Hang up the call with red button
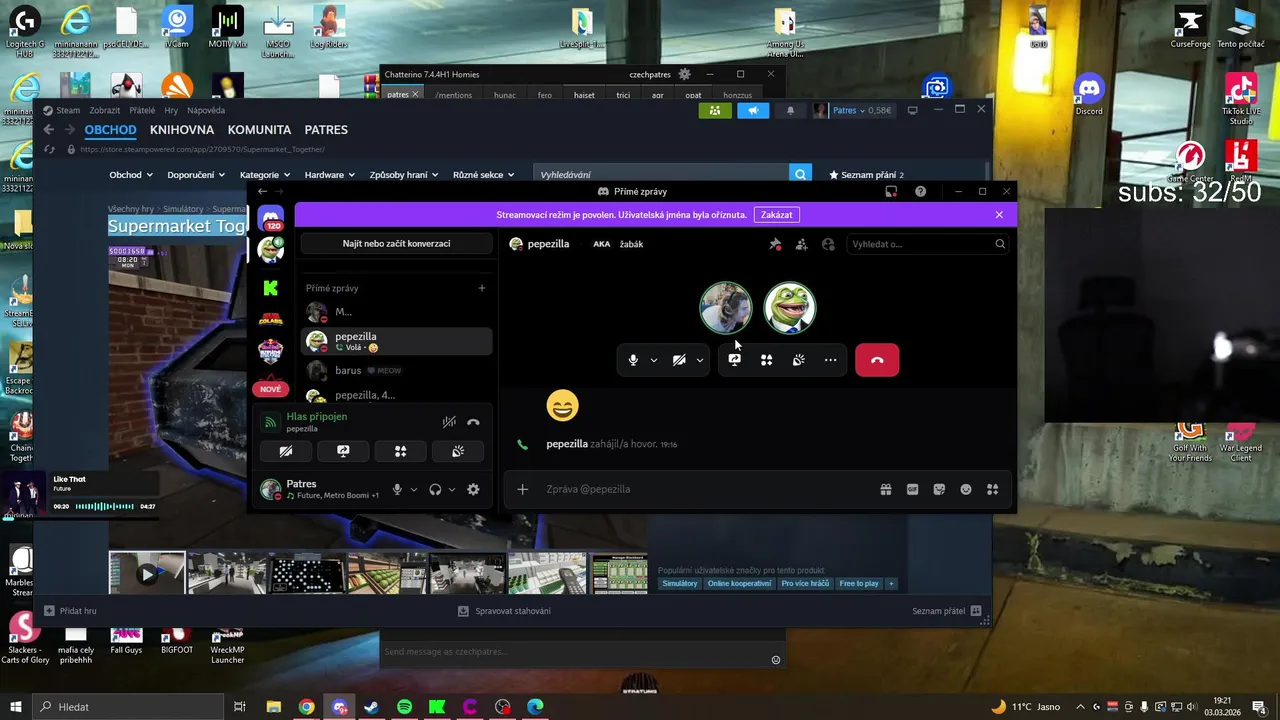The width and height of the screenshot is (1280, 720). [877, 360]
